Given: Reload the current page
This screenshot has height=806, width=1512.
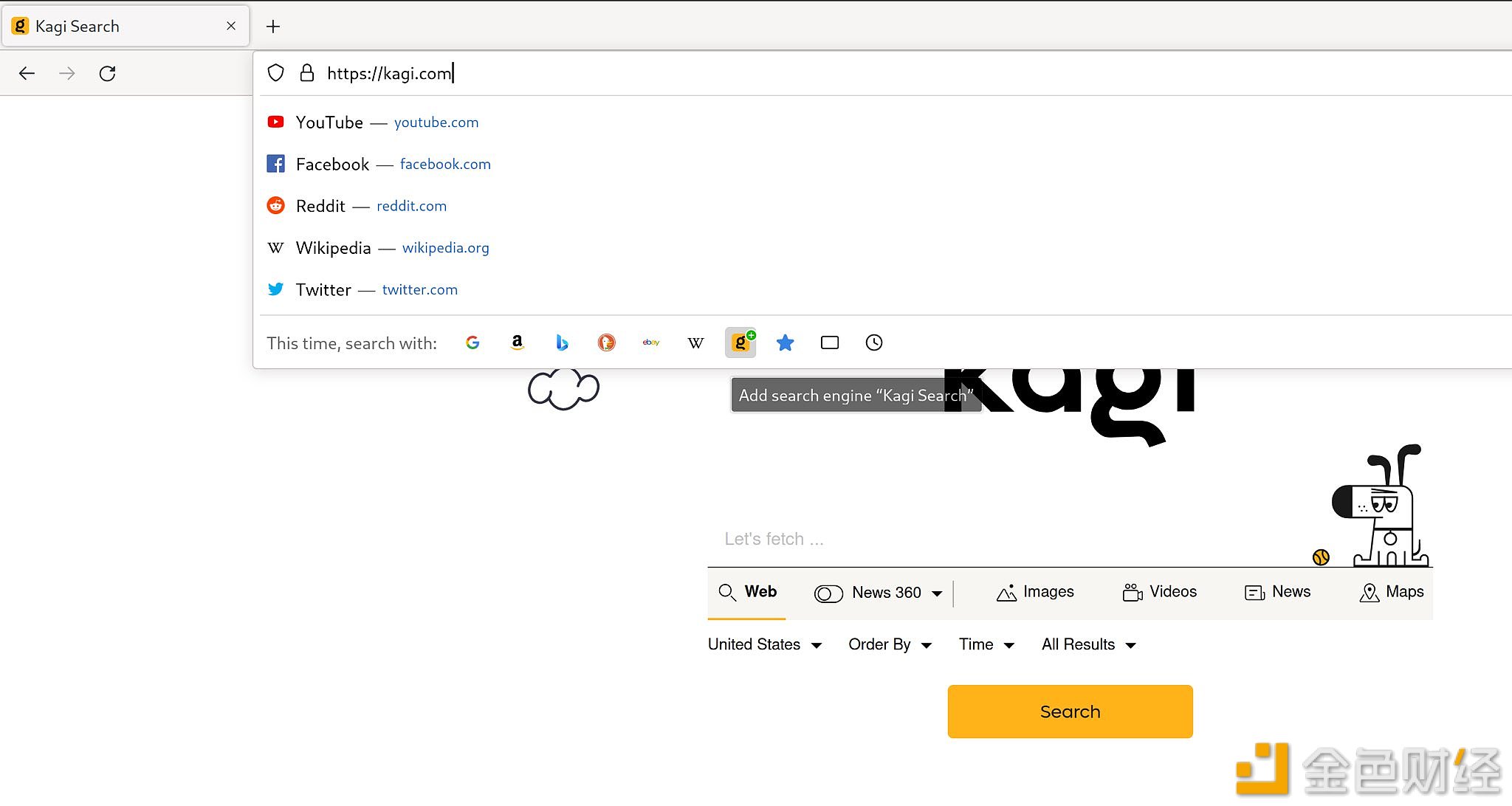Looking at the screenshot, I should point(108,73).
